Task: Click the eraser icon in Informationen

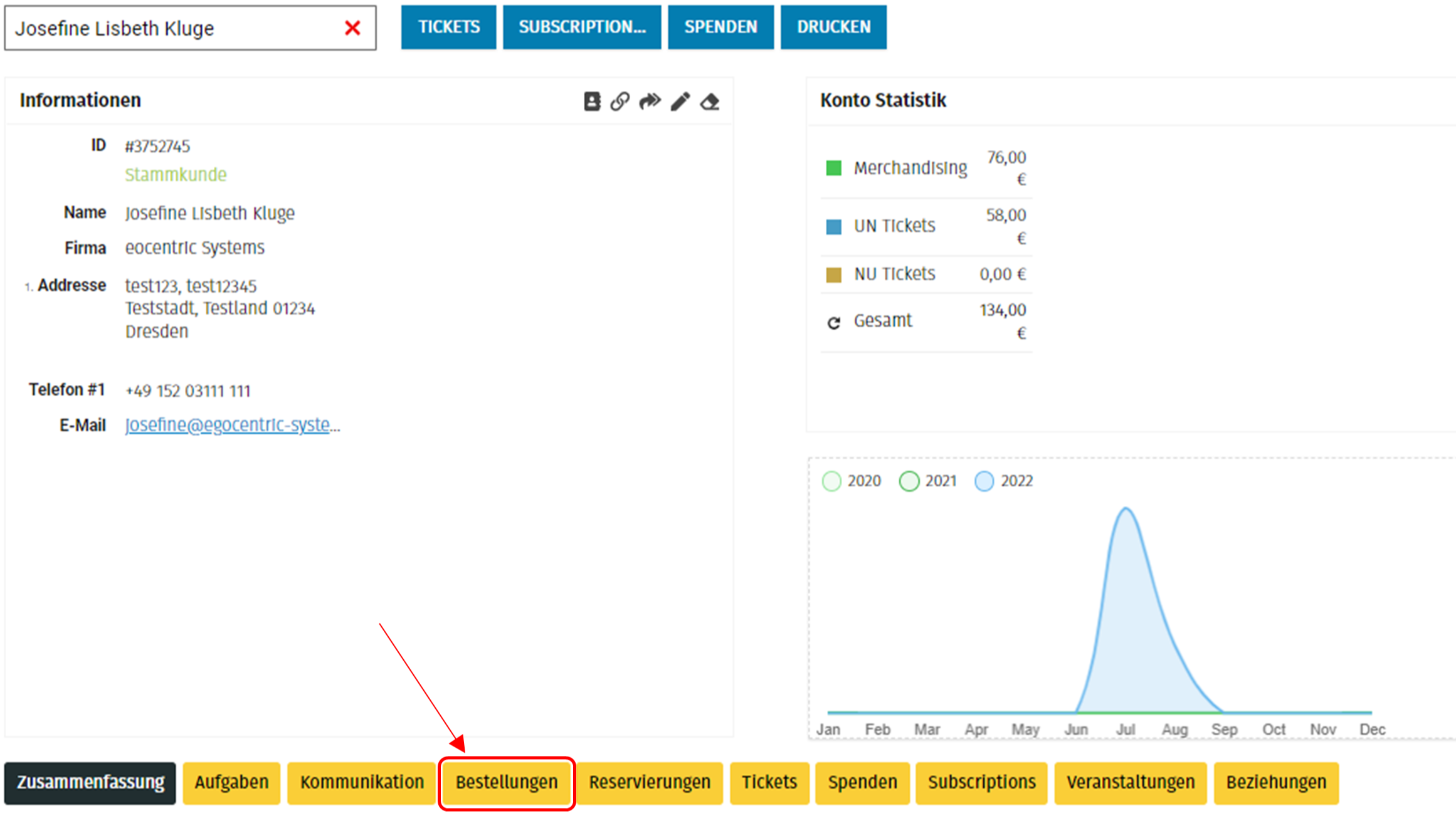Action: (710, 101)
